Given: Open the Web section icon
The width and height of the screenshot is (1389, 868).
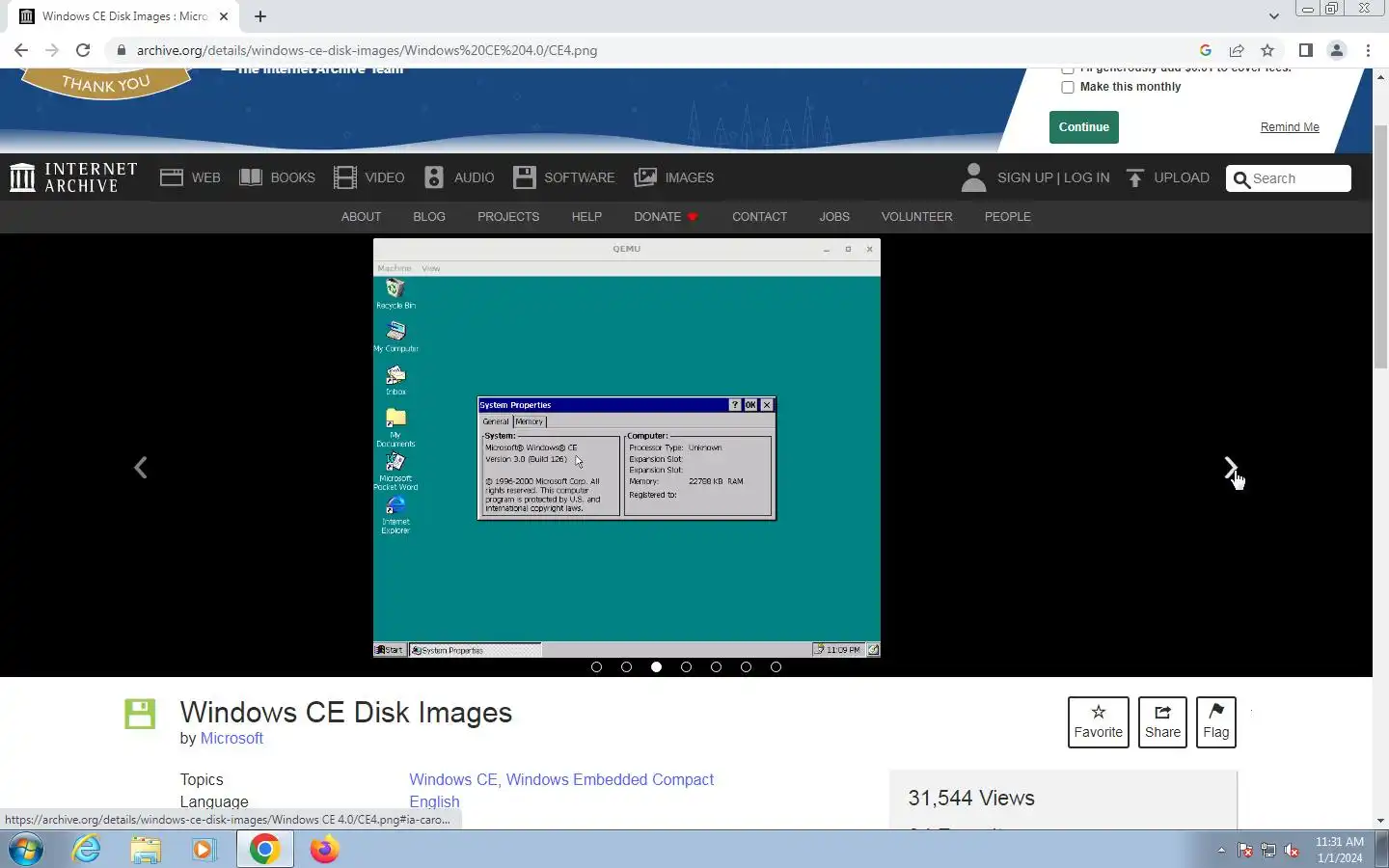Looking at the screenshot, I should point(172,177).
